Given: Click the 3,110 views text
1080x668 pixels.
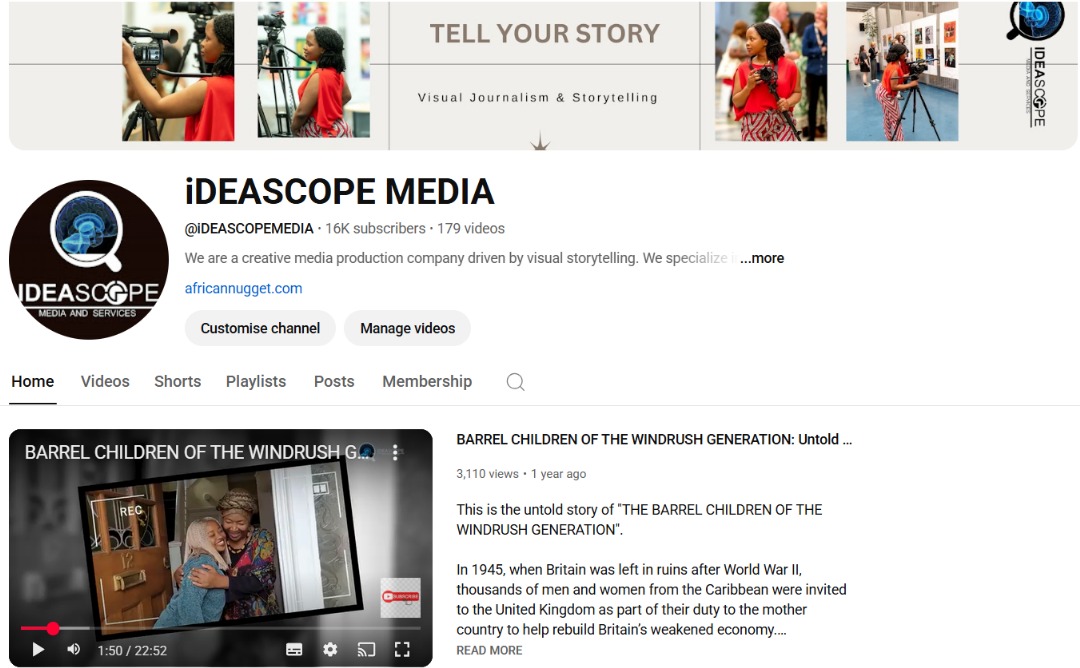Looking at the screenshot, I should [487, 474].
